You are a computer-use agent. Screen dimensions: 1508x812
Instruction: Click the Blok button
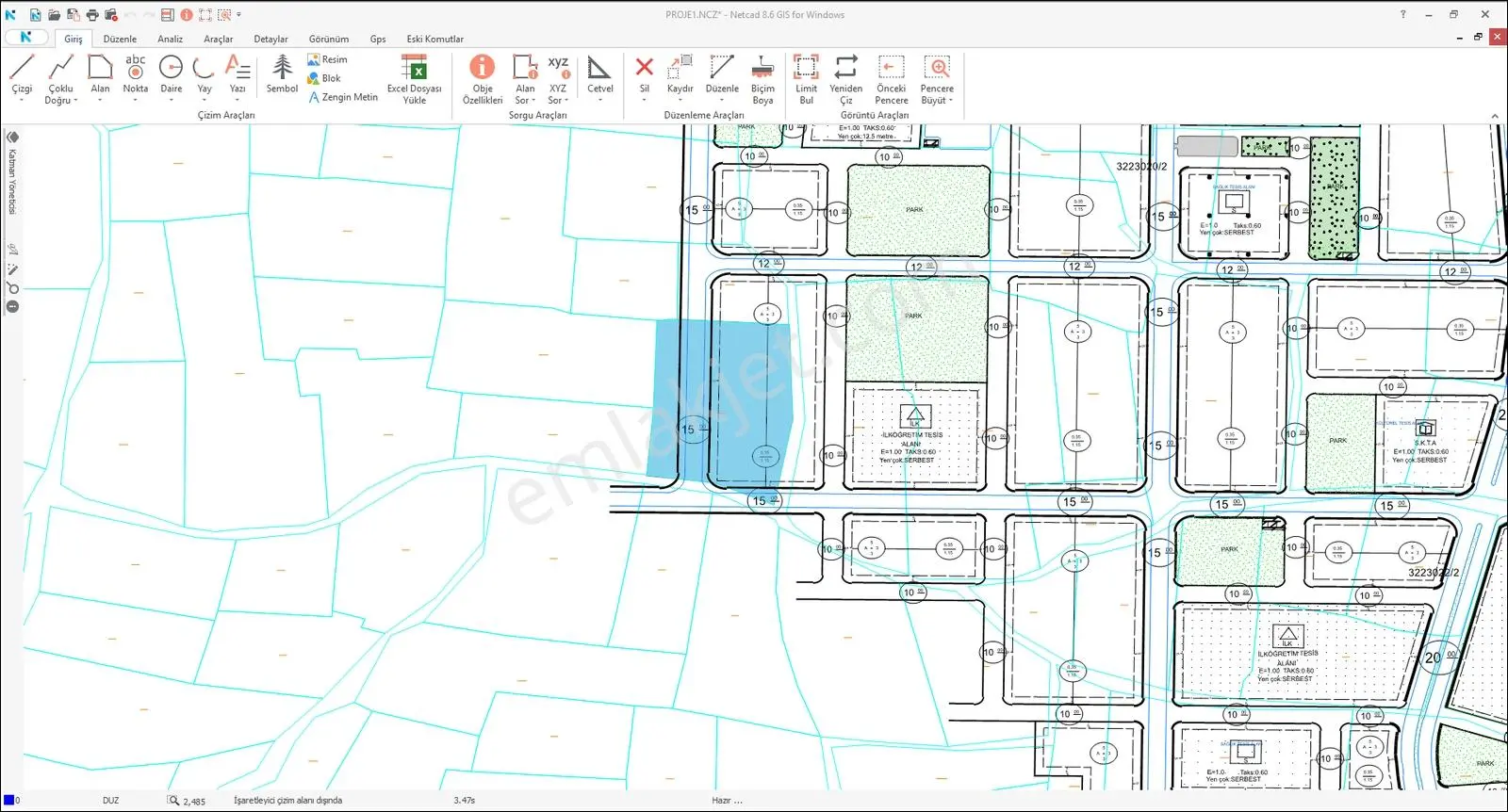point(324,78)
